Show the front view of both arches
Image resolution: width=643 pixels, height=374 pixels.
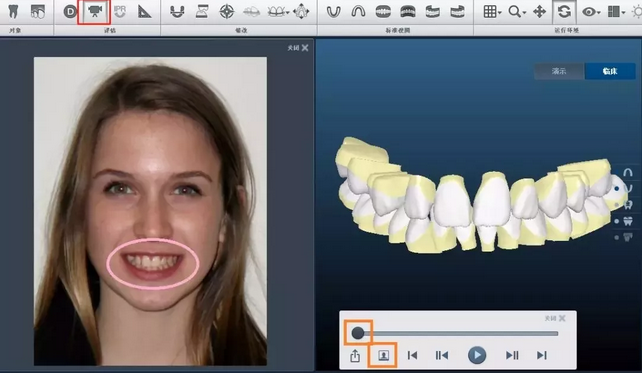[x=383, y=12]
